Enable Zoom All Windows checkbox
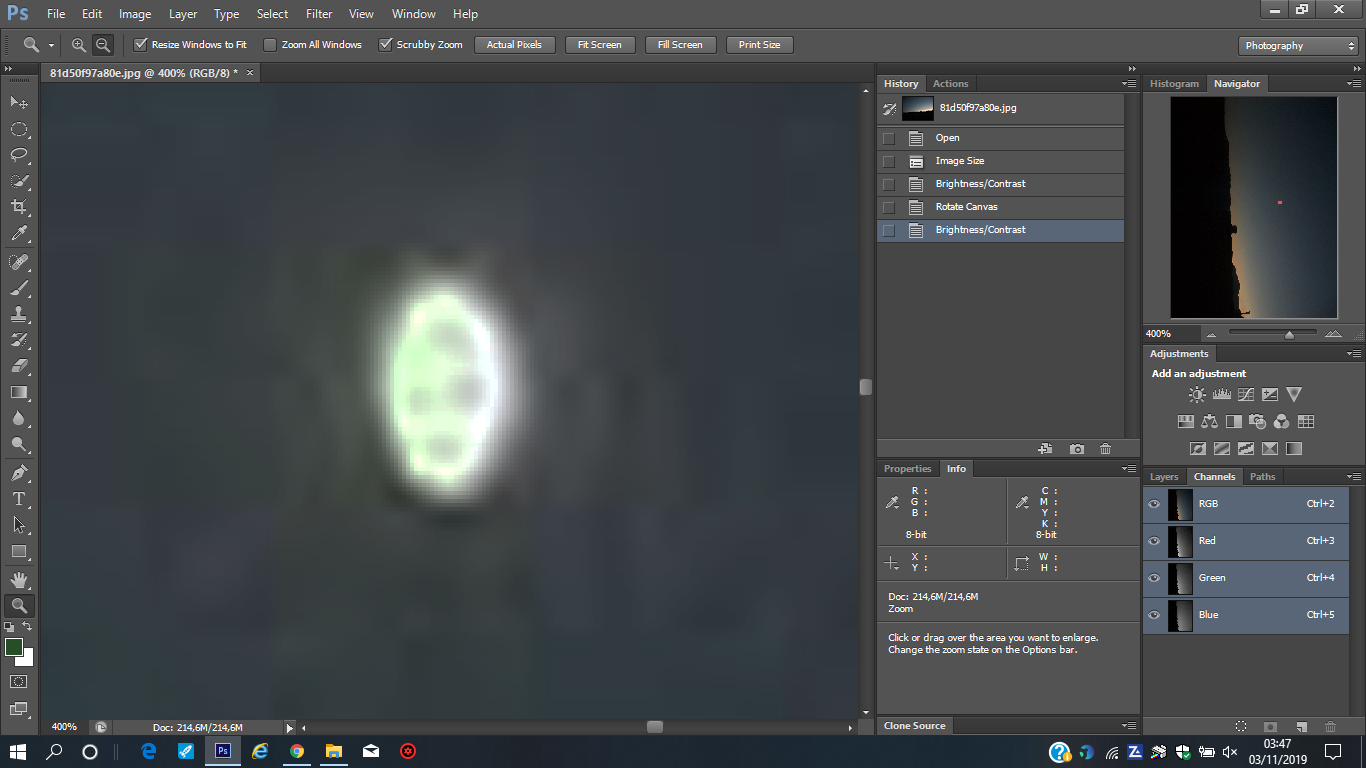The width and height of the screenshot is (1366, 768). click(270, 45)
